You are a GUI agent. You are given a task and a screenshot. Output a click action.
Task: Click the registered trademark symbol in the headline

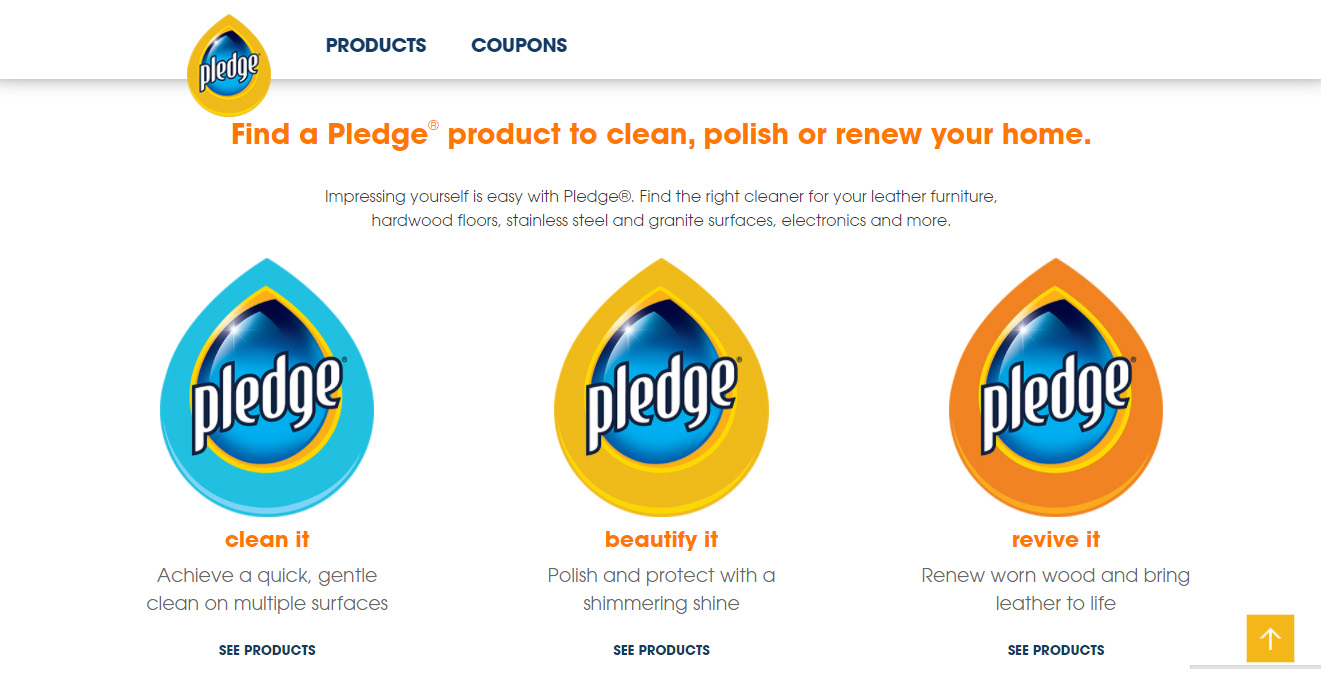coord(434,125)
